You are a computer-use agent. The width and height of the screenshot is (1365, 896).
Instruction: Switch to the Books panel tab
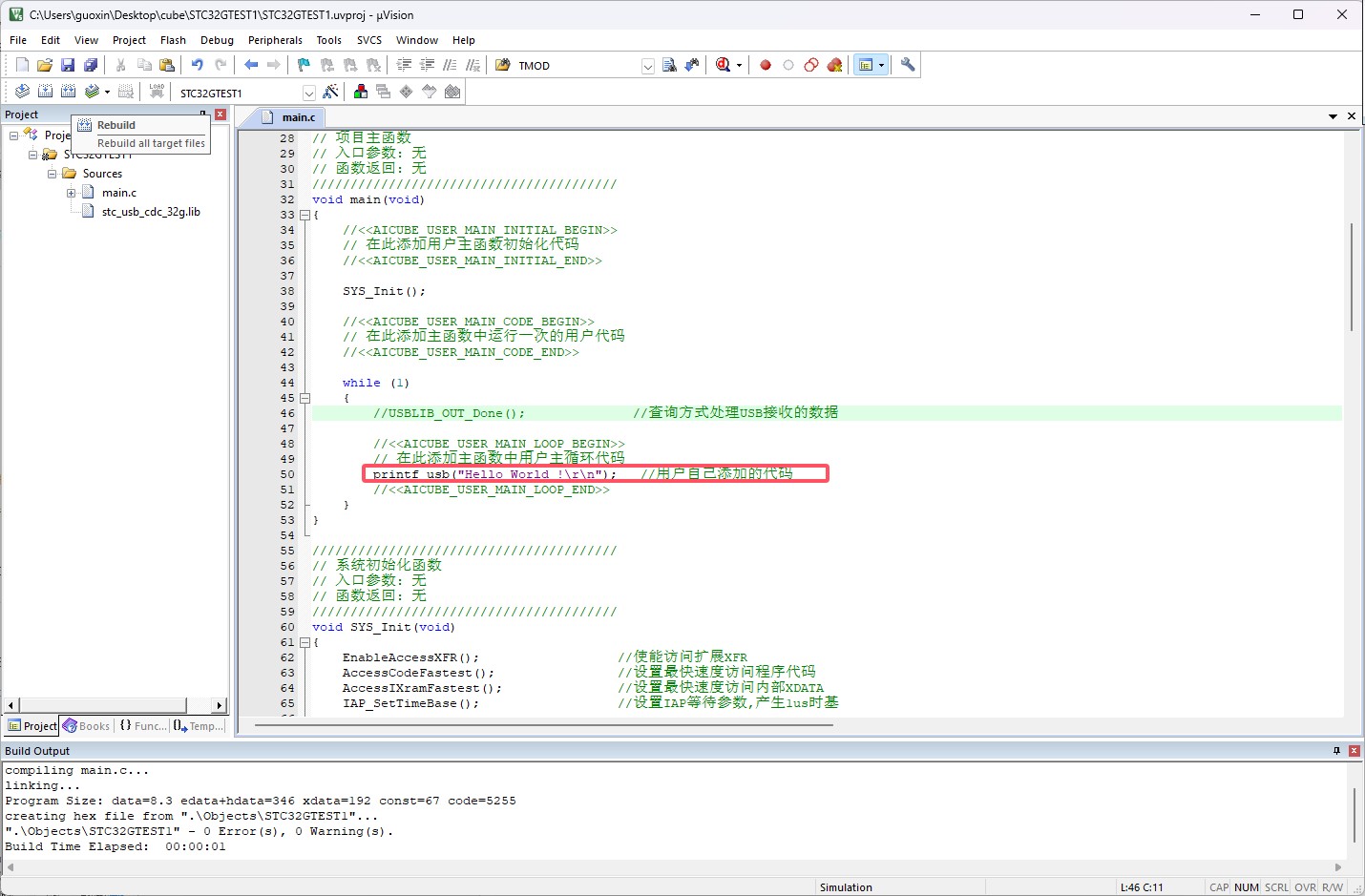(x=87, y=726)
